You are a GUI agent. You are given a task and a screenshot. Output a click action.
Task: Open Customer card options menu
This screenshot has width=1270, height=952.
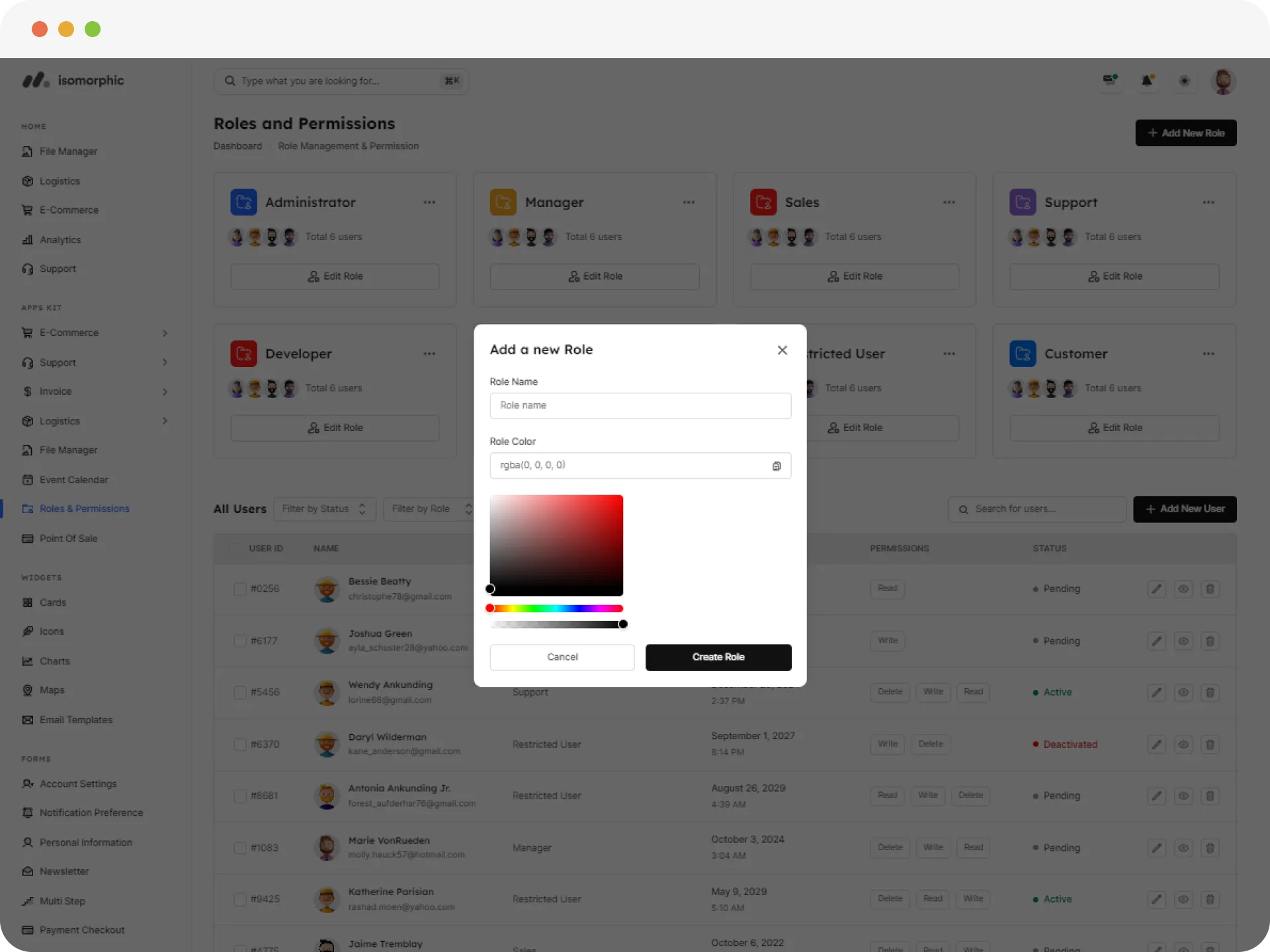point(1208,354)
